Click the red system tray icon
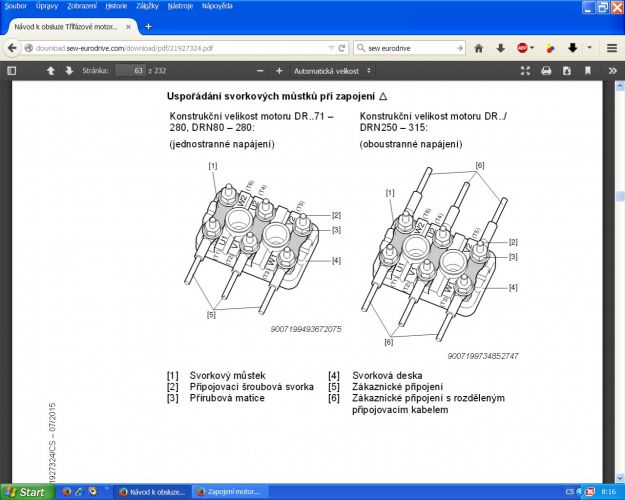625x500 pixels. pos(590,492)
